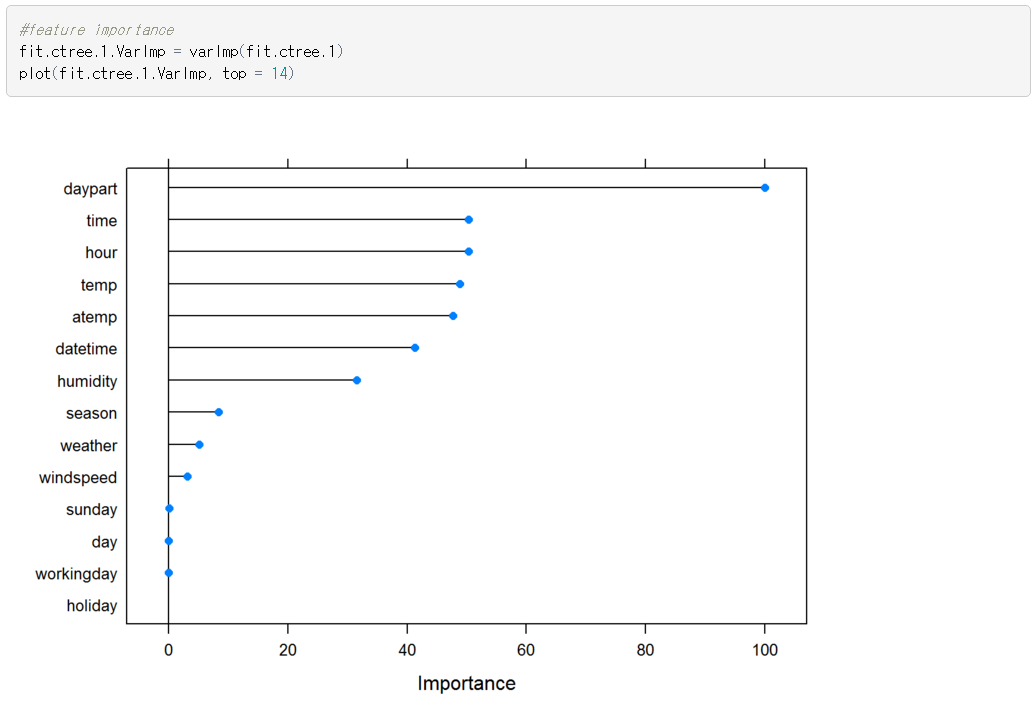Image resolution: width=1034 pixels, height=710 pixels.
Task: Click the 40 tick label on x-axis
Action: point(407,650)
